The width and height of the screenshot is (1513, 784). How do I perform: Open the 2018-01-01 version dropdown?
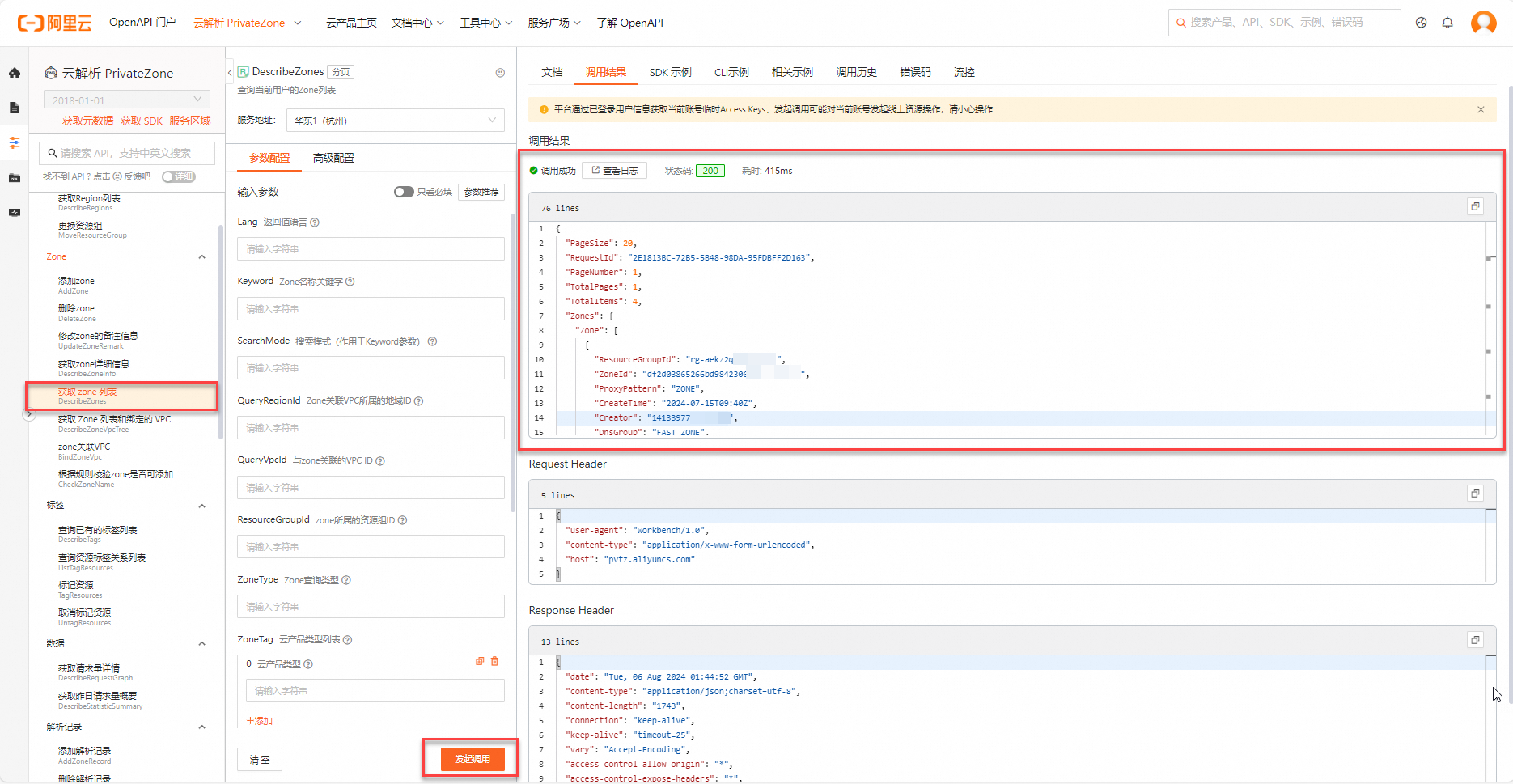(127, 100)
